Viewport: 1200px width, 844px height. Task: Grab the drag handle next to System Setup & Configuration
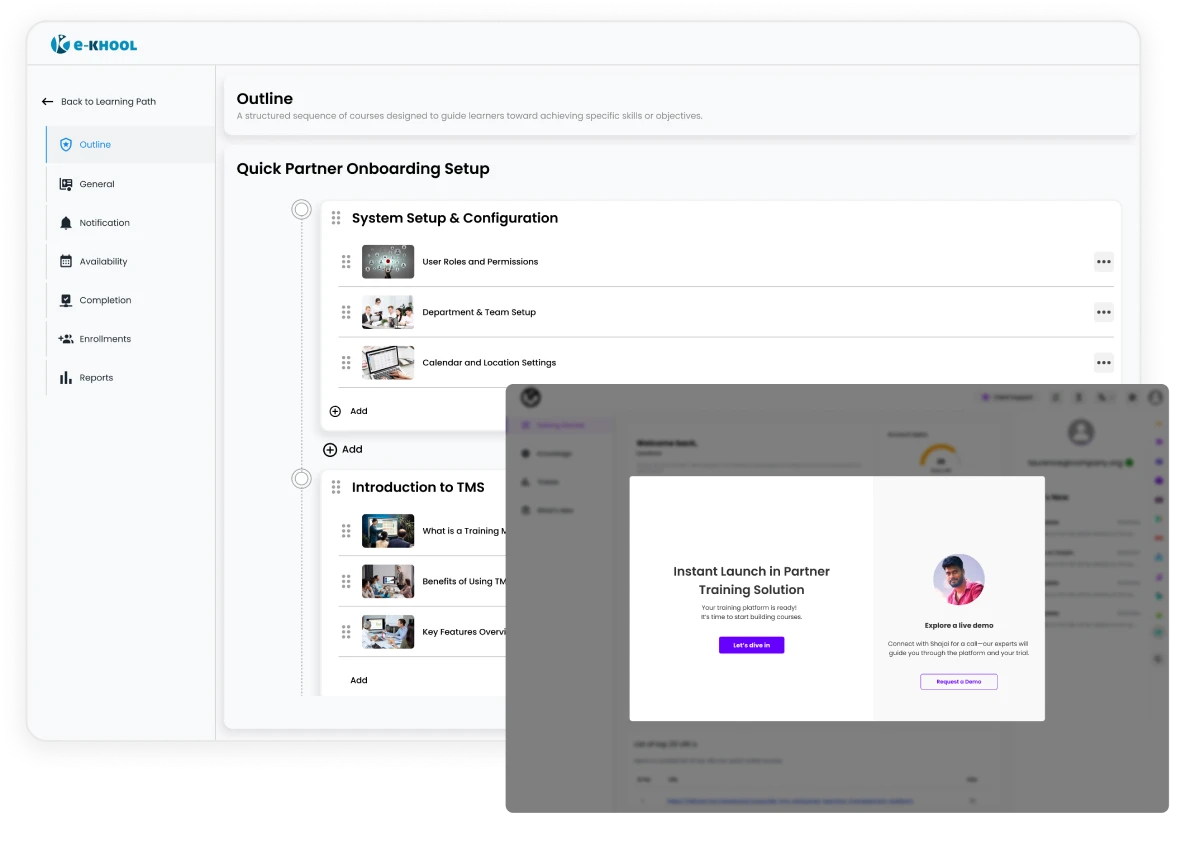point(336,217)
